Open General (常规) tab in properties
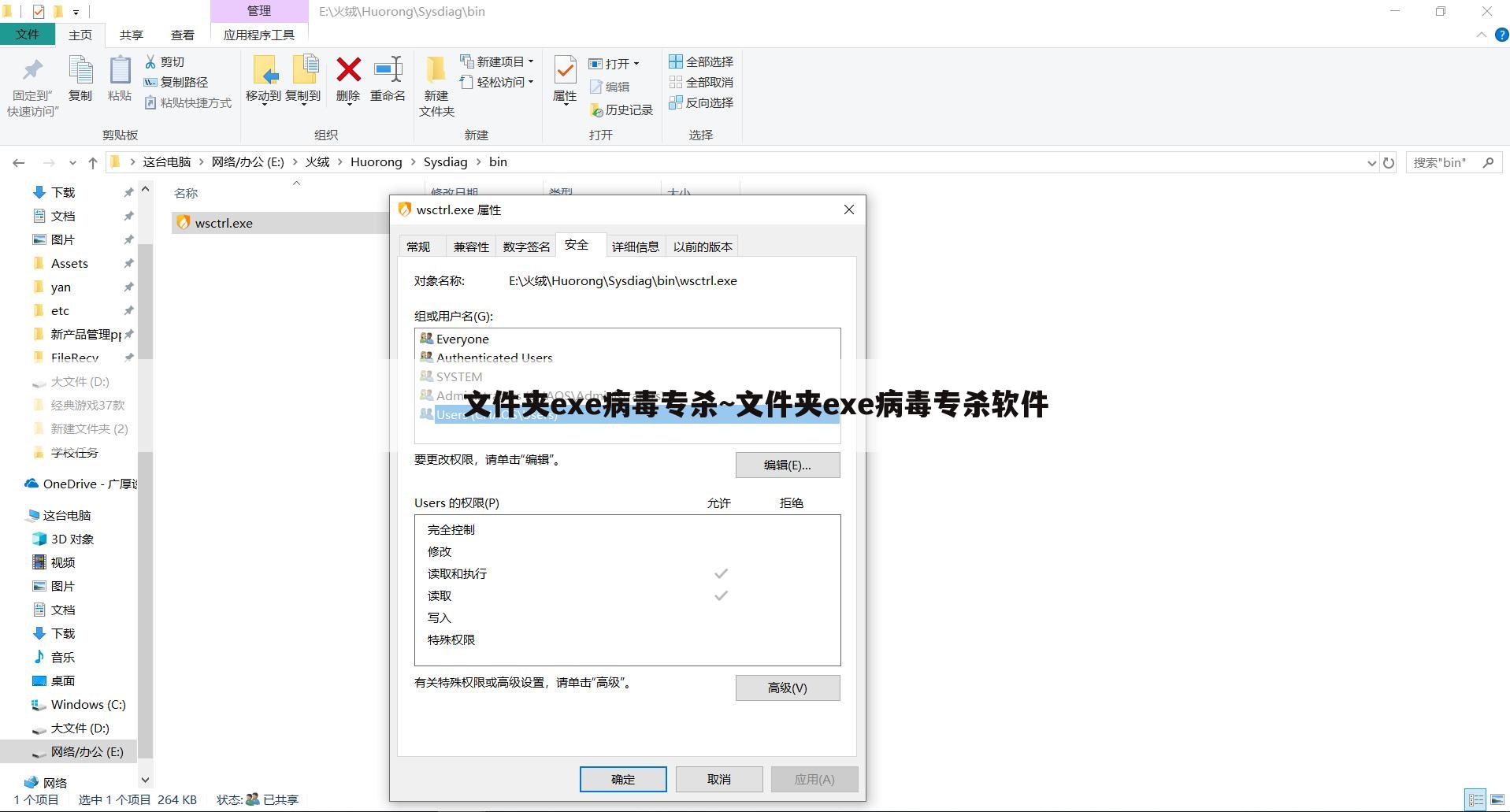The width and height of the screenshot is (1510, 812). point(419,247)
